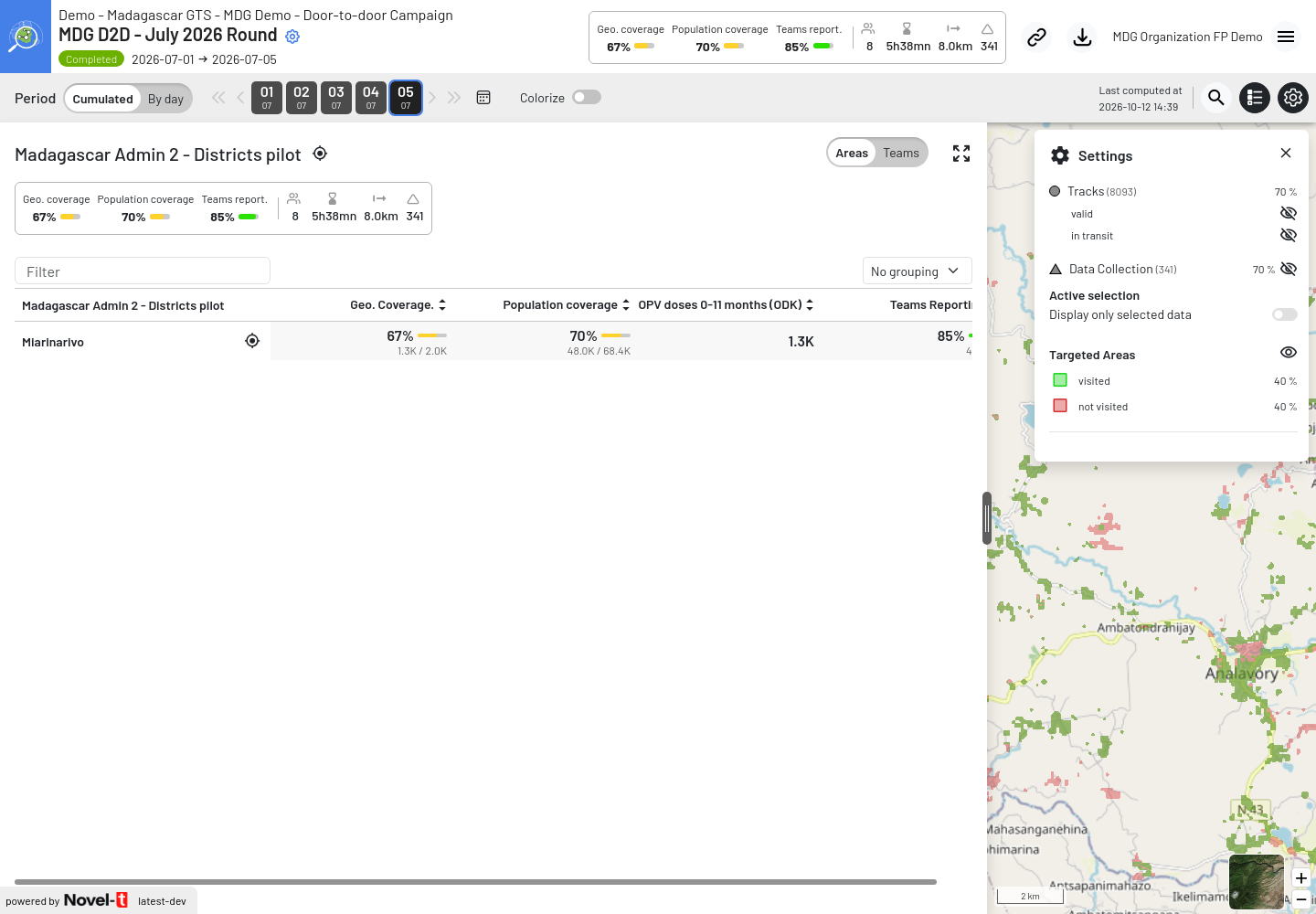Zoom out on the map
This screenshot has height=914, width=1316.
1301,899
